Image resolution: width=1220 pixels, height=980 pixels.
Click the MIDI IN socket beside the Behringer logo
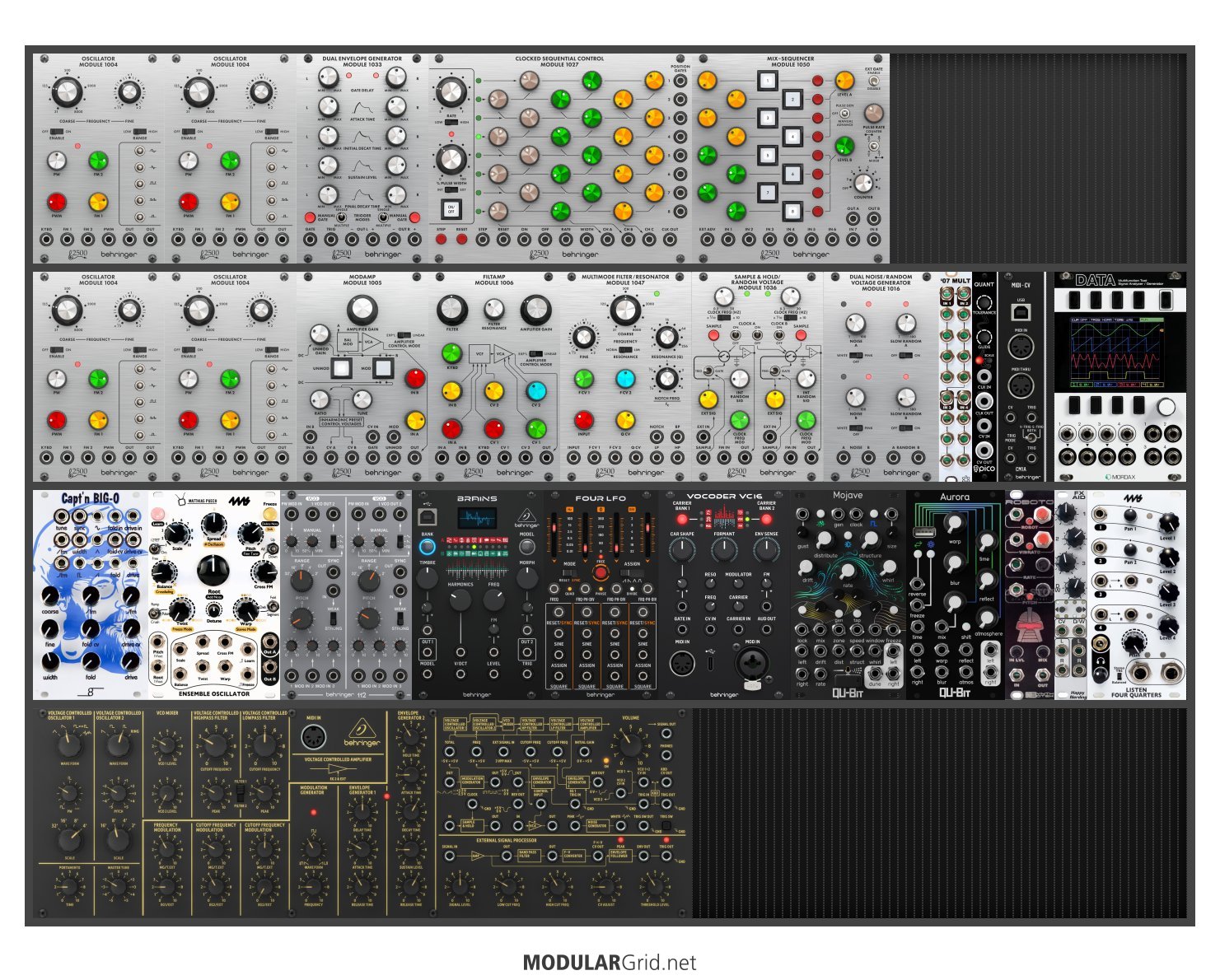314,736
